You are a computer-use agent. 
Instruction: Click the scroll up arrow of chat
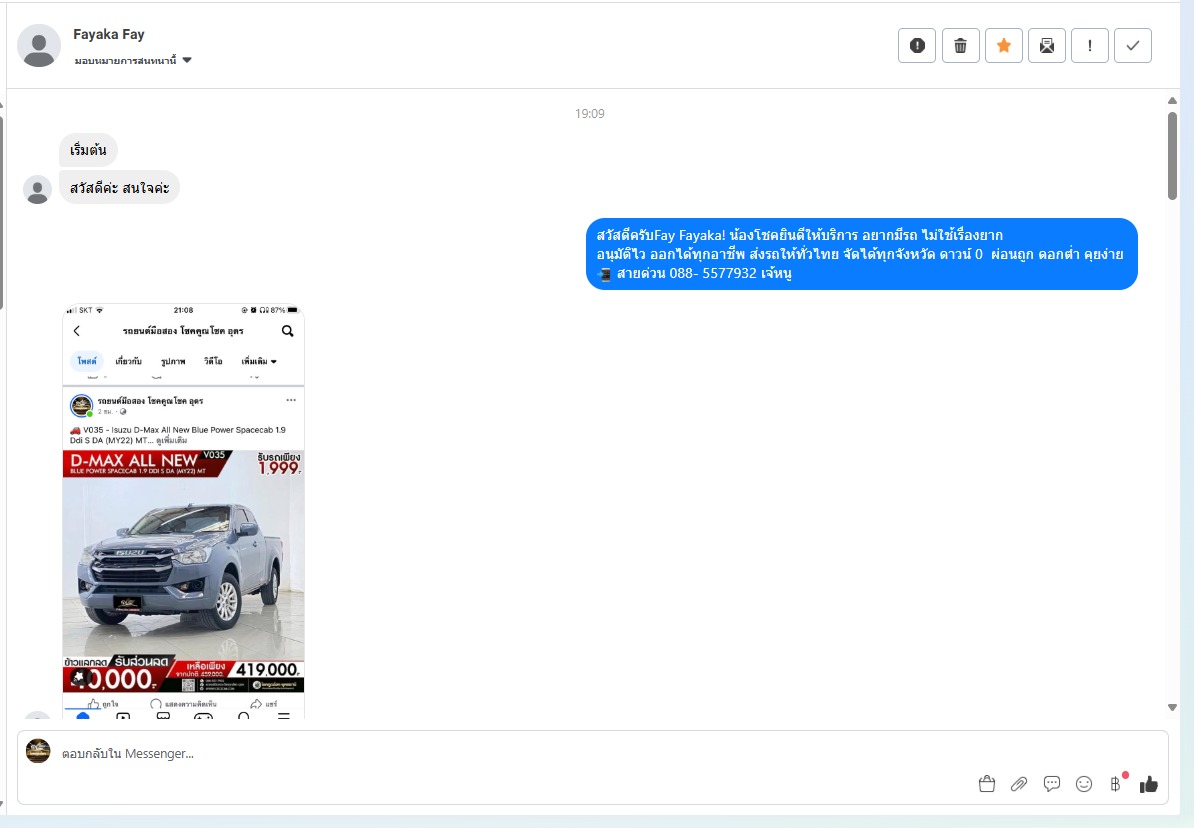[1173, 101]
